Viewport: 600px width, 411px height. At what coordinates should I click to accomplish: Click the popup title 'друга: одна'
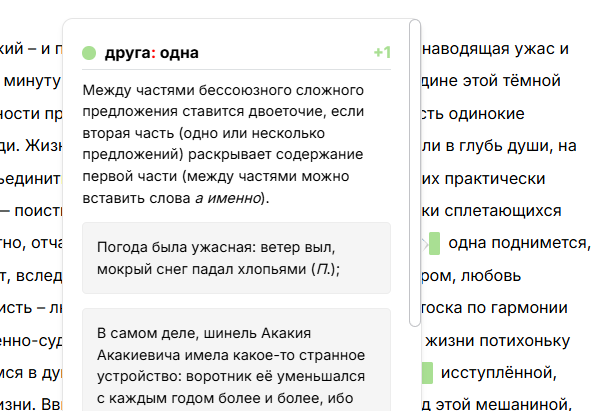click(152, 53)
